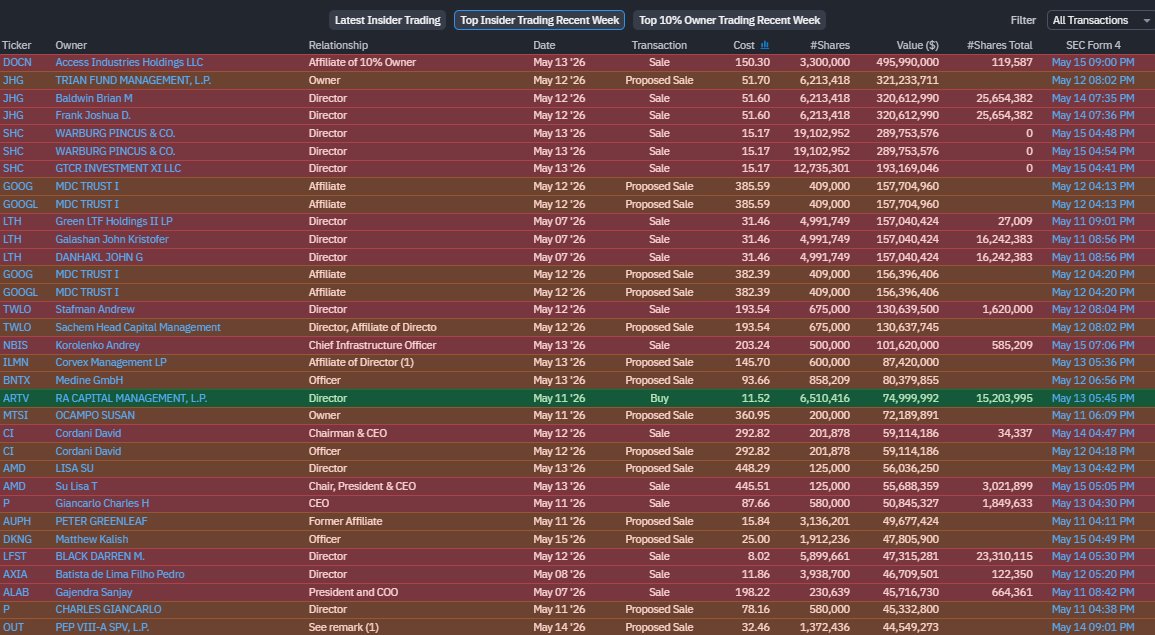Open the Cost column chart icon
Screen dimensions: 1155x635
pos(765,45)
